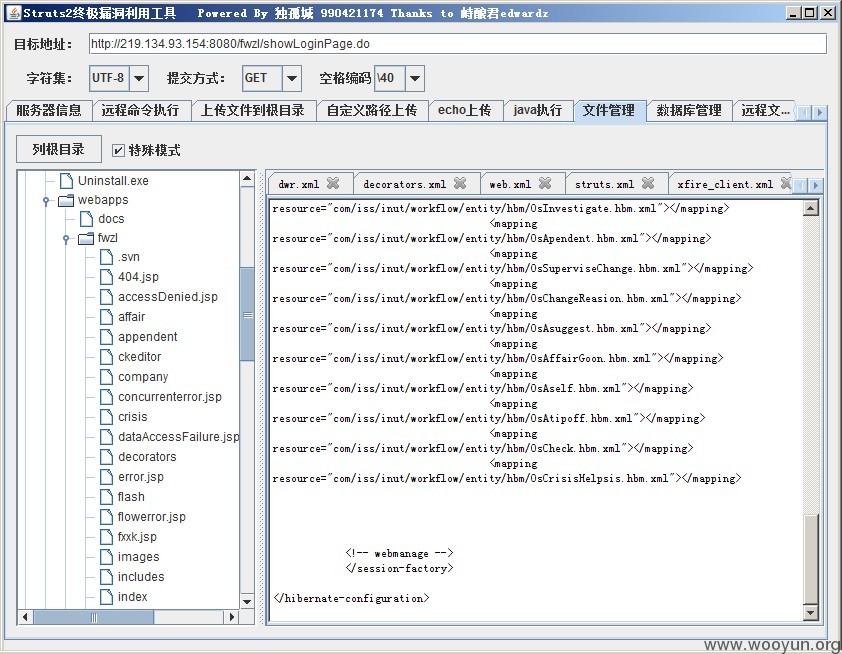Close the web.xml file tab
This screenshot has width=842, height=654.
pos(545,184)
